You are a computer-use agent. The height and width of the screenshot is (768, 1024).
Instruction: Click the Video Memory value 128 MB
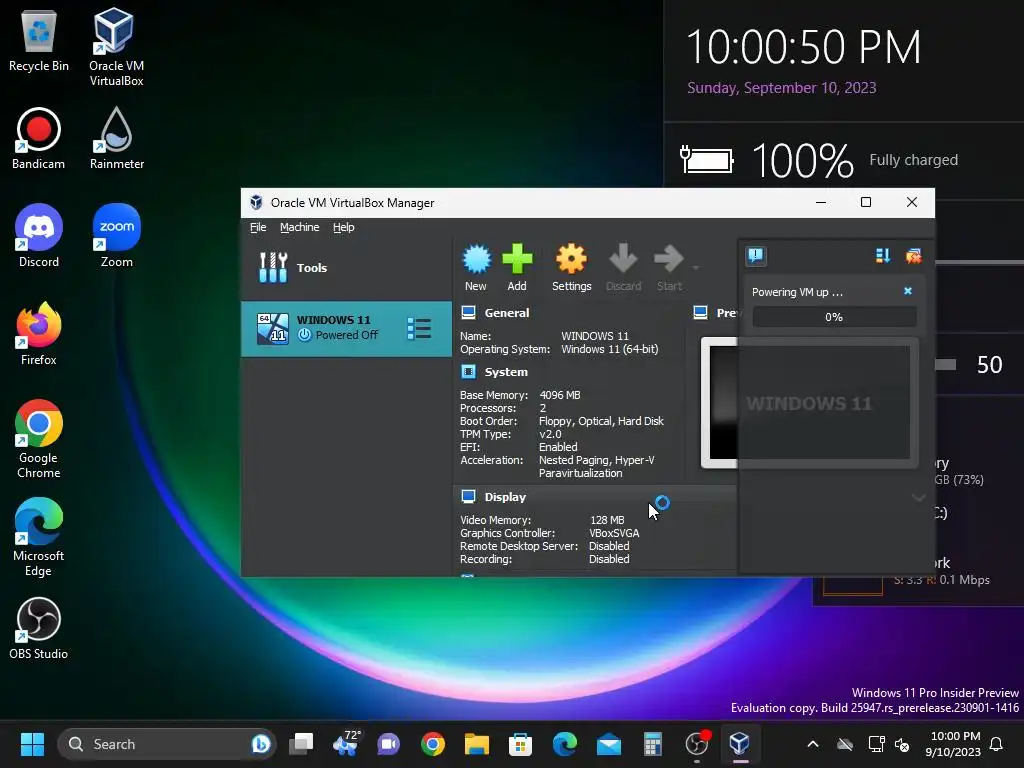coord(607,520)
